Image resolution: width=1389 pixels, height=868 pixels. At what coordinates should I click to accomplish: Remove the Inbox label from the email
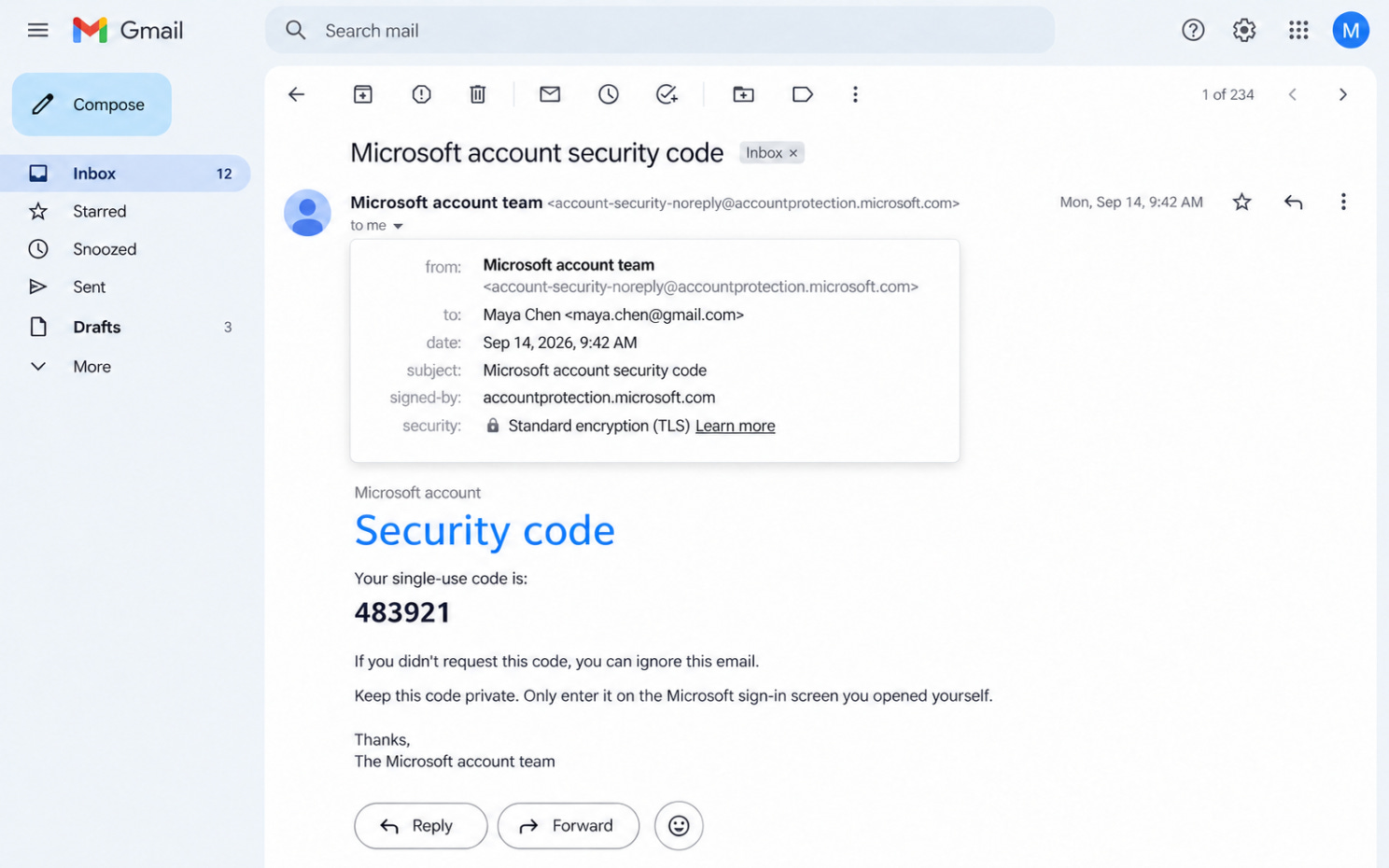point(793,153)
